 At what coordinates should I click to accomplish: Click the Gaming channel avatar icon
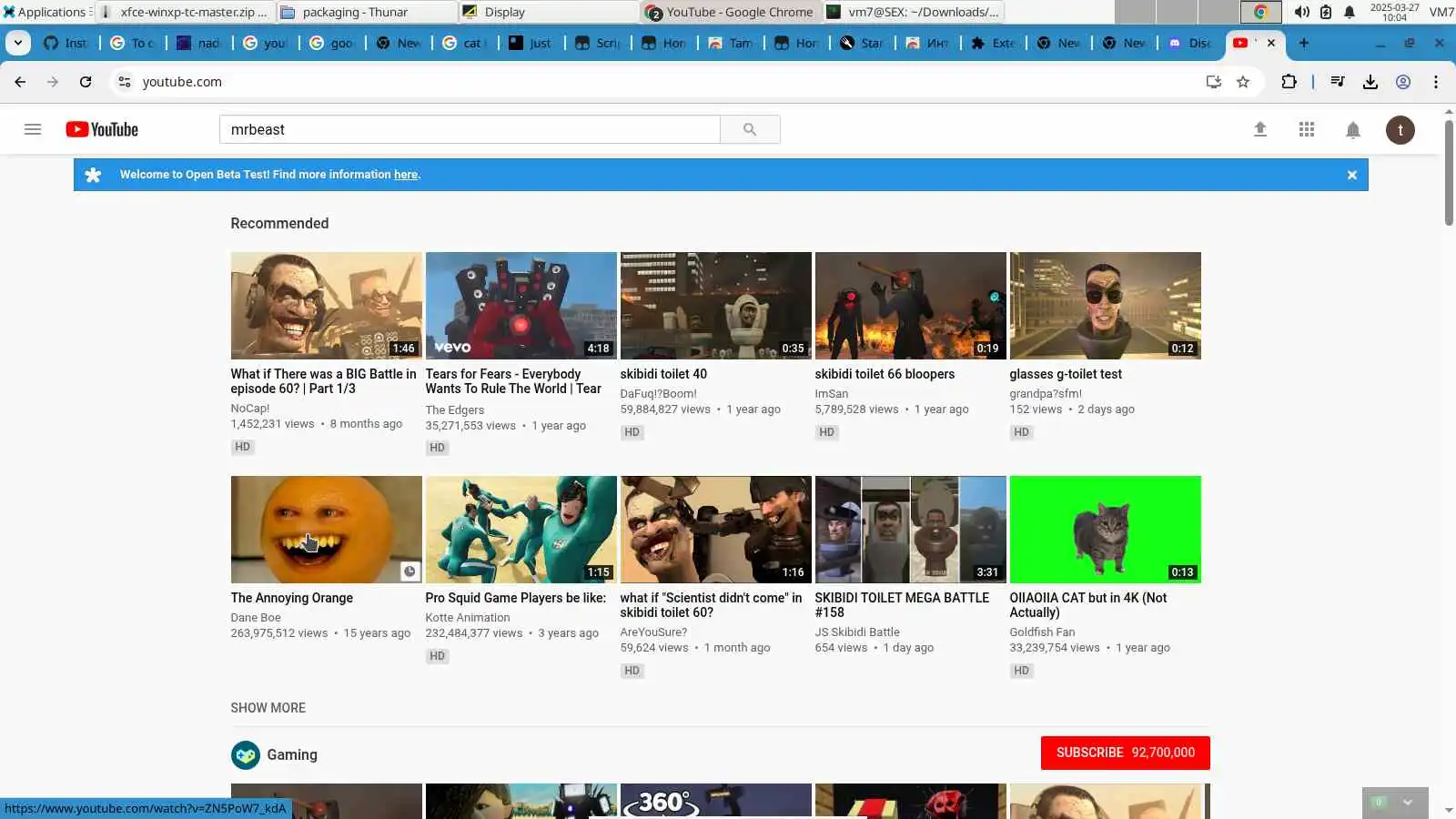tap(246, 755)
